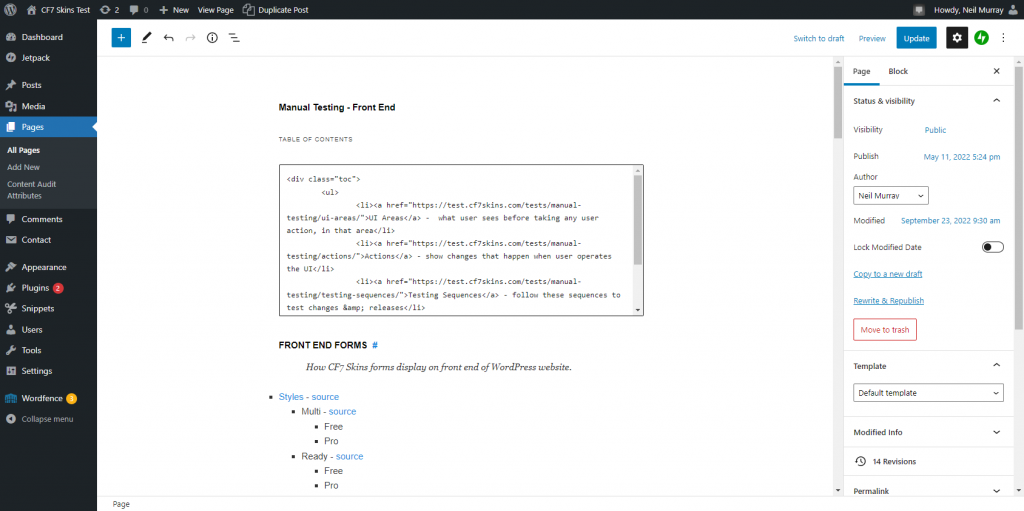Switch to the Block tab
1024x511 pixels.
898,71
